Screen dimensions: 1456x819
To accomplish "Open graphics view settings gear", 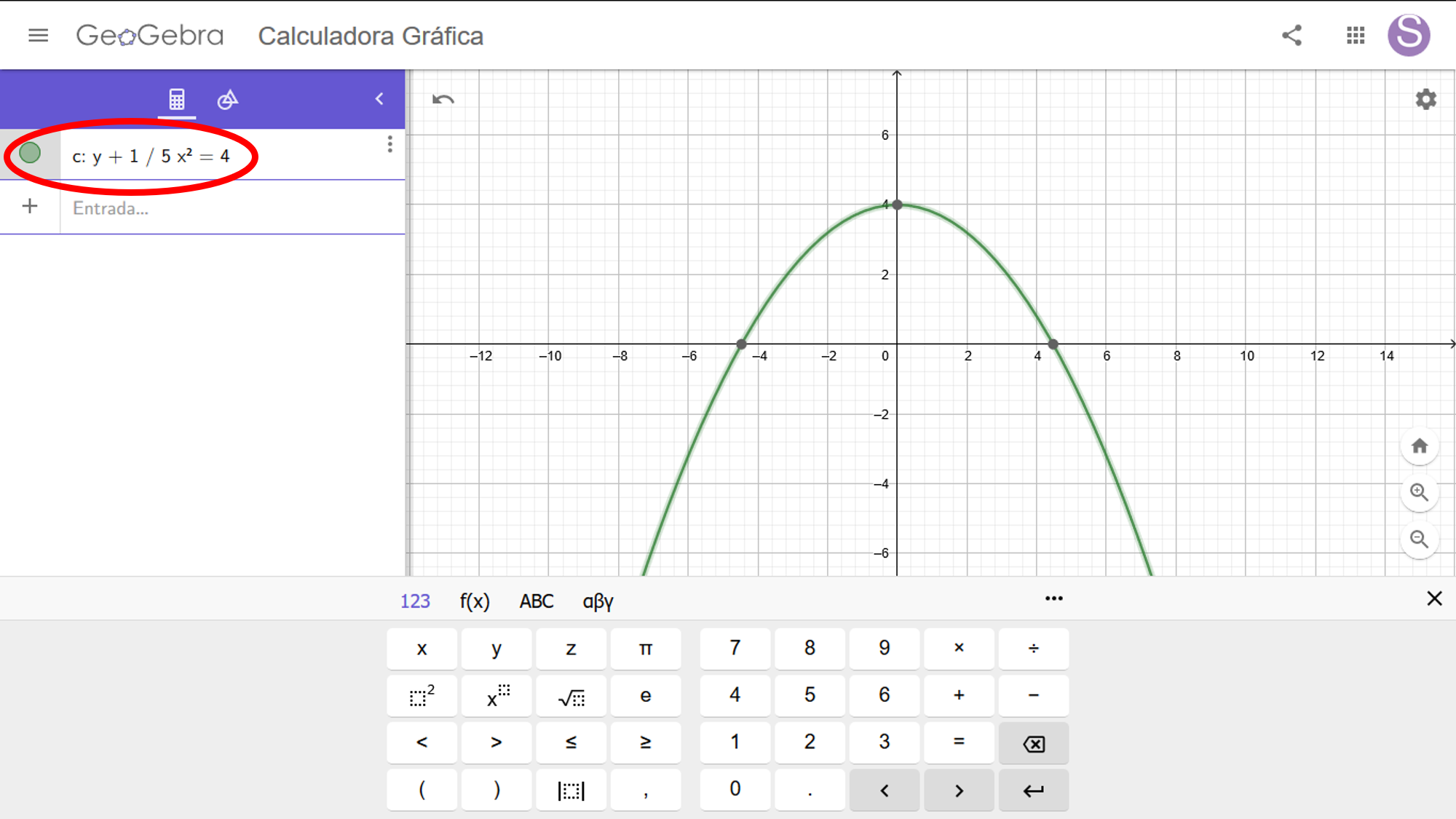I will (1425, 99).
